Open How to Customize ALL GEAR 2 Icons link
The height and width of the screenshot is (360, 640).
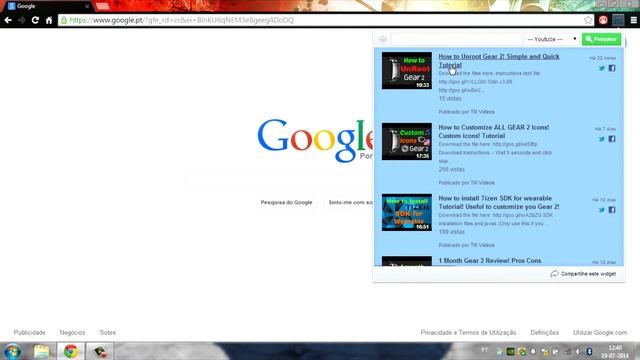[493, 131]
